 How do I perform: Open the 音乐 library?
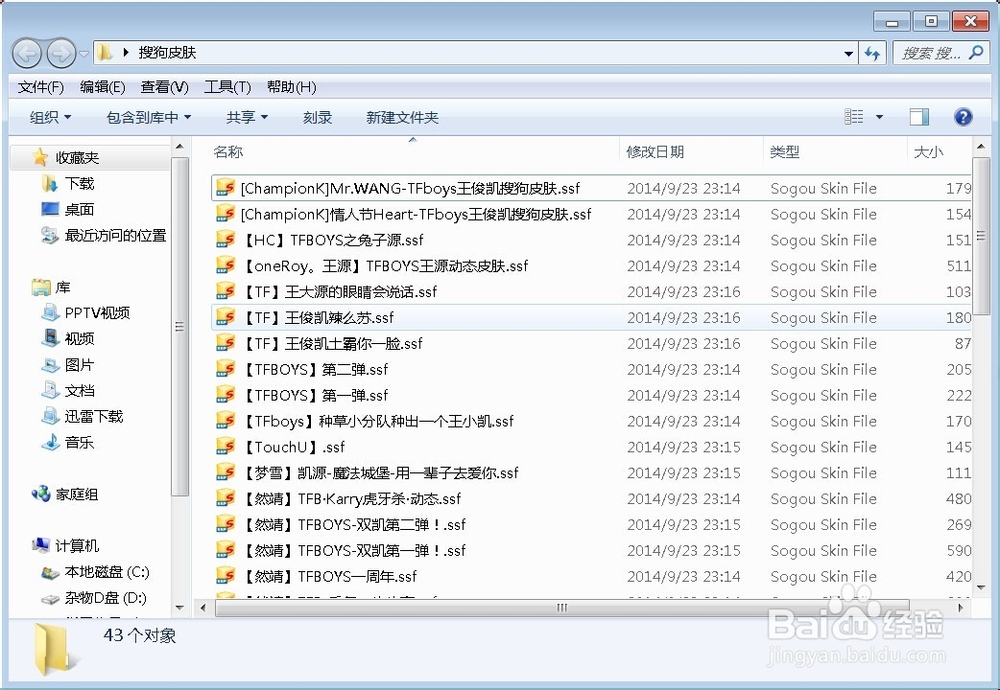(x=79, y=442)
